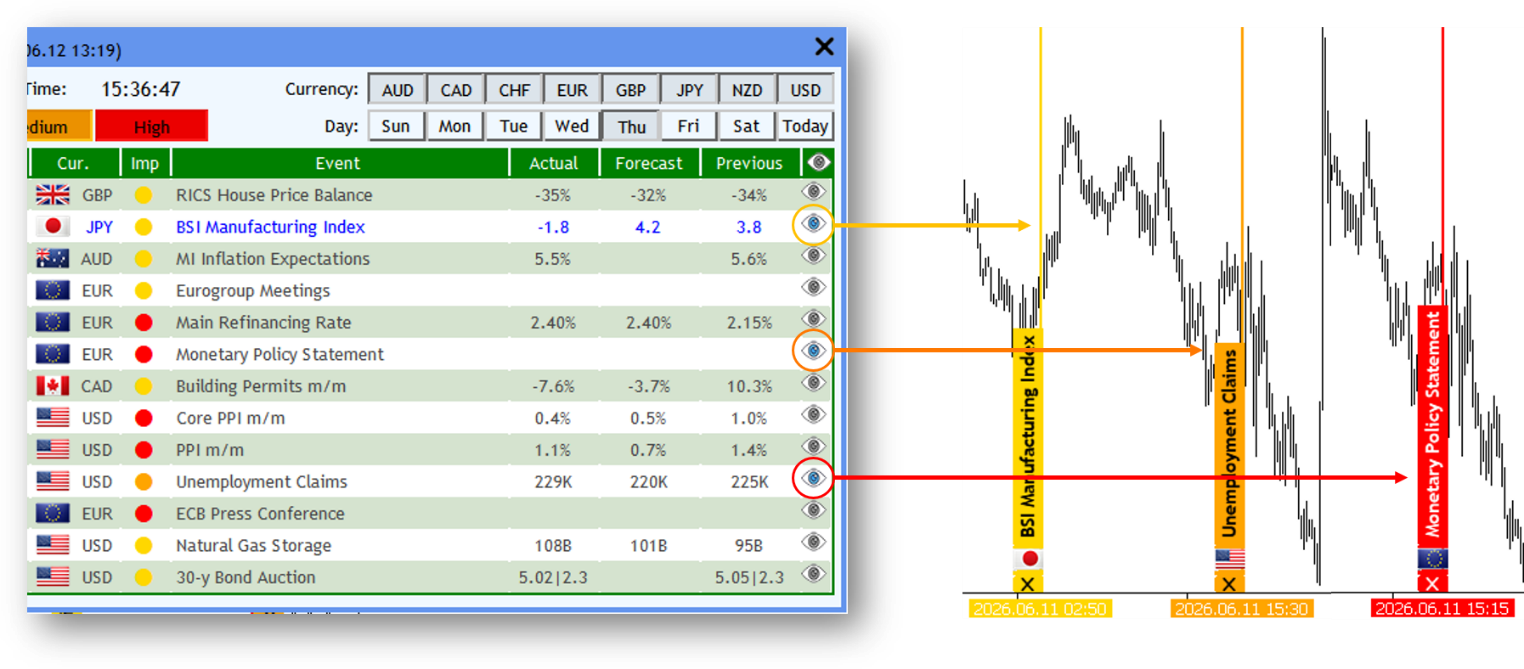Click yellow importance dot for Natural Gas Storage

click(144, 546)
